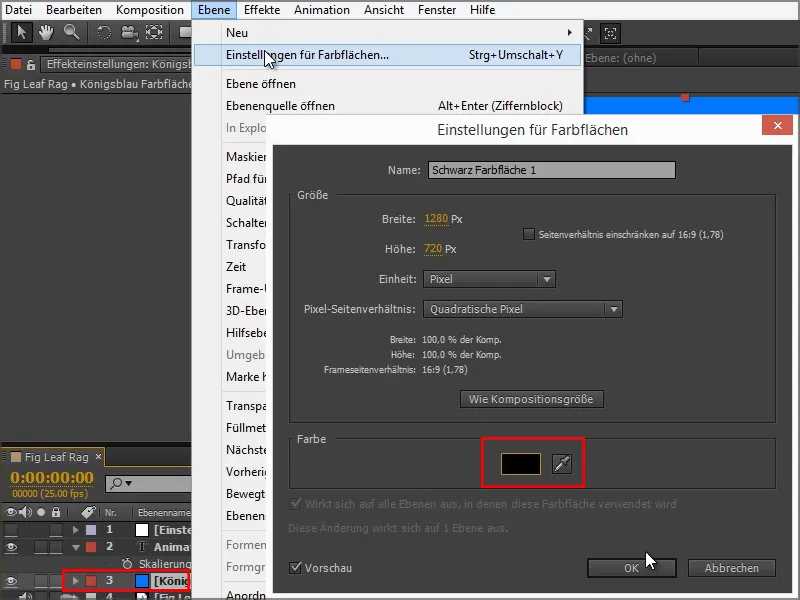This screenshot has height=600, width=800.
Task: Open the Fenster menu
Action: click(437, 10)
